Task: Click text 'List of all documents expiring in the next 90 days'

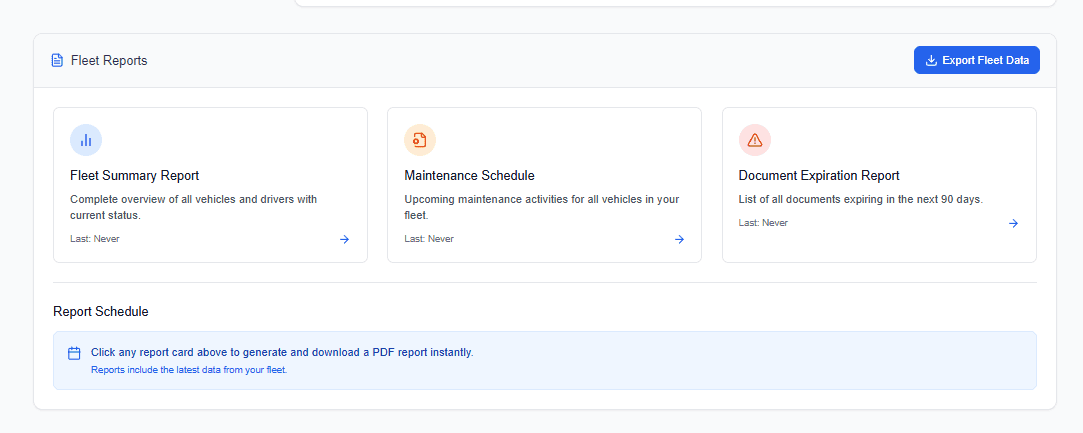Action: click(x=859, y=199)
